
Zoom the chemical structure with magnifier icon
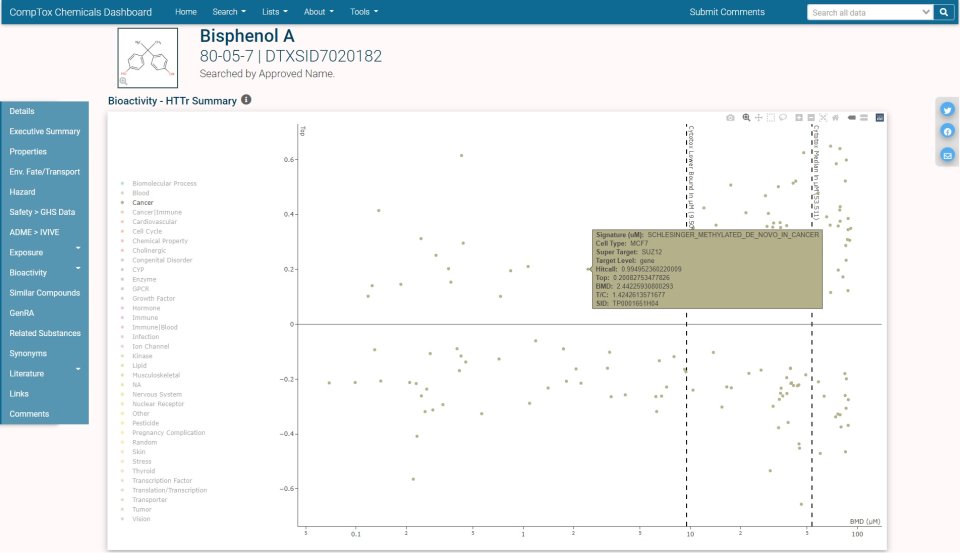pyautogui.click(x=123, y=81)
